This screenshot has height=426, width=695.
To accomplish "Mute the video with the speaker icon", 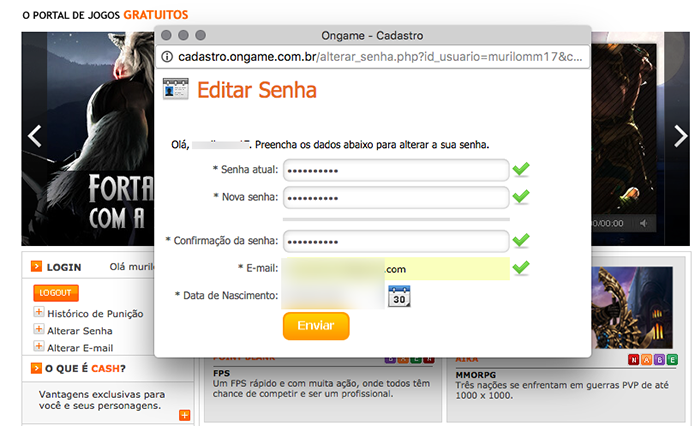I will (x=644, y=223).
